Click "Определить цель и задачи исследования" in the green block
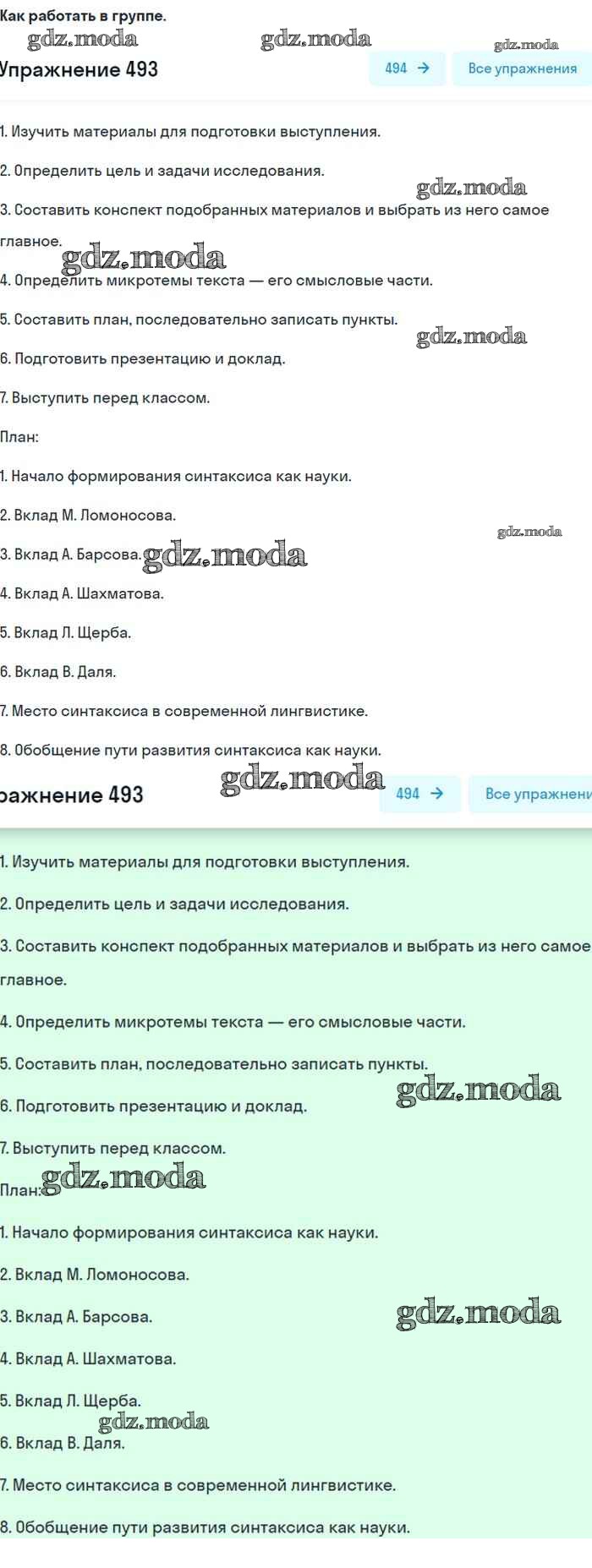 point(174,904)
